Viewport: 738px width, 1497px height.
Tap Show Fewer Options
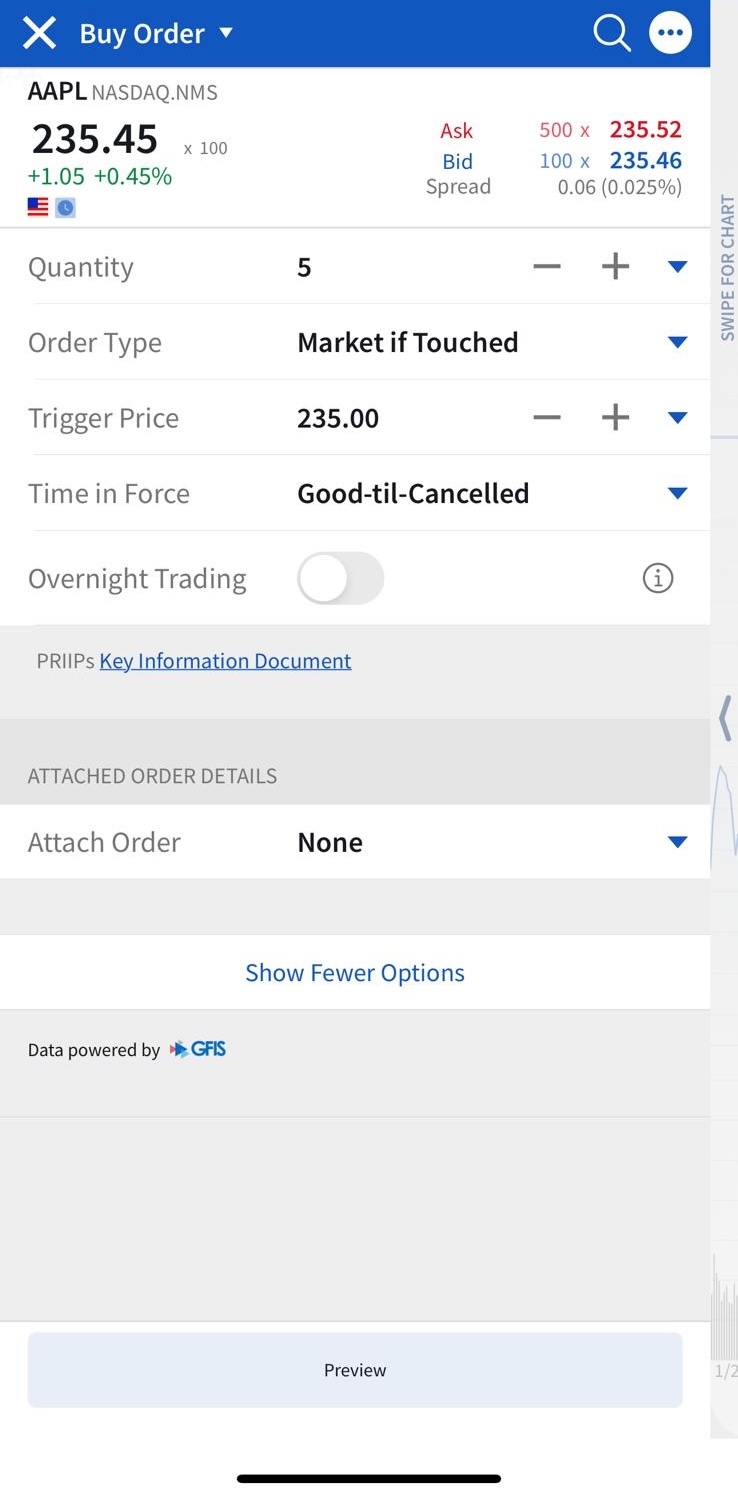point(355,973)
